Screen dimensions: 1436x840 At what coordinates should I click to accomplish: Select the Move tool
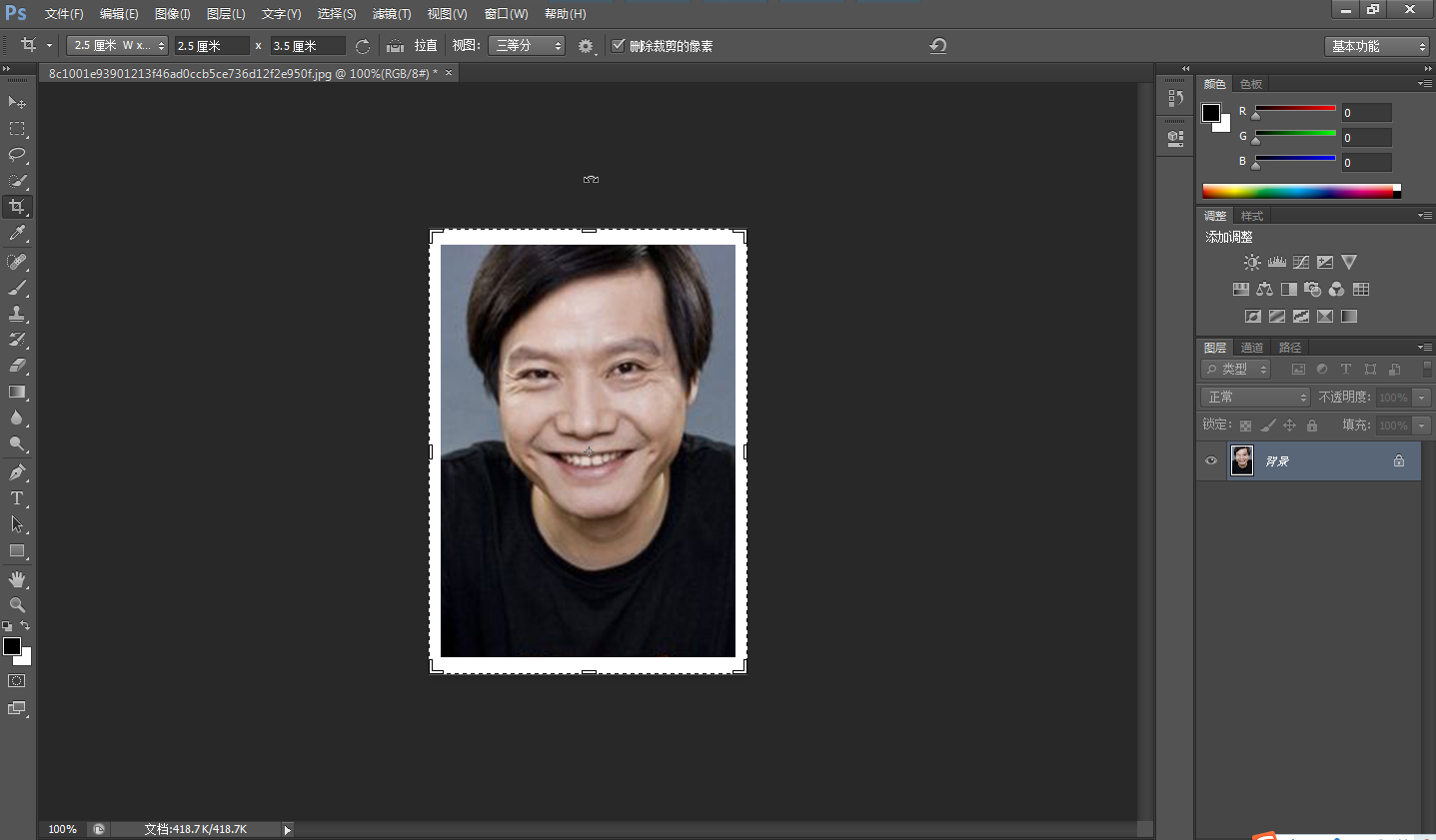click(x=17, y=103)
